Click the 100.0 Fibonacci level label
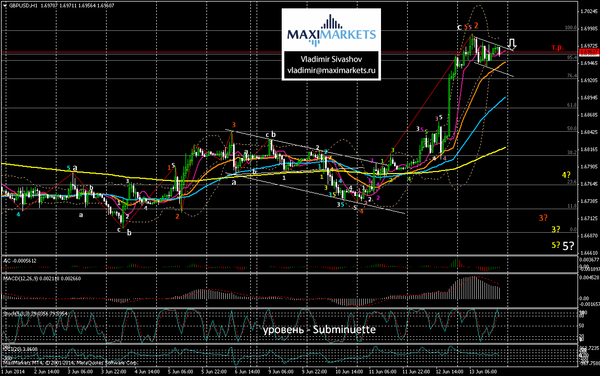Image resolution: width=600 pixels, height=376 pixels. point(571,28)
